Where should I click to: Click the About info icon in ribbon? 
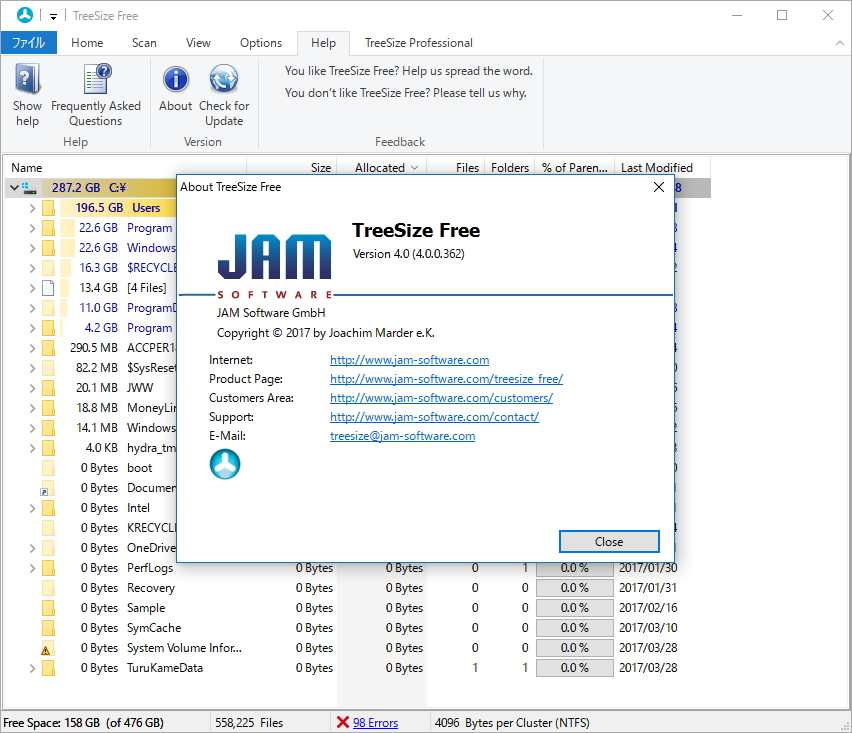176,79
